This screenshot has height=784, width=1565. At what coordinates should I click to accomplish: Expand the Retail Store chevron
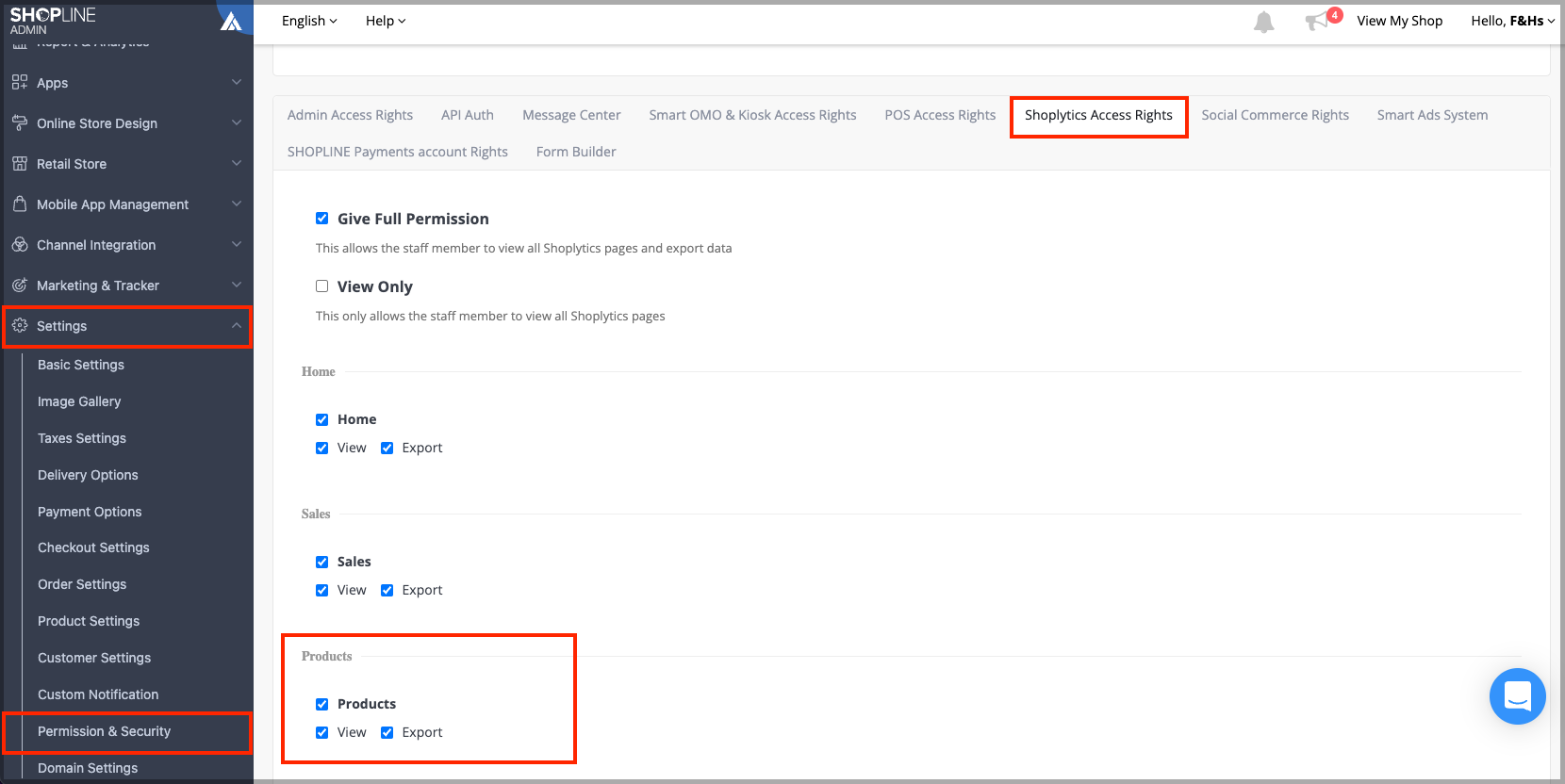(237, 163)
